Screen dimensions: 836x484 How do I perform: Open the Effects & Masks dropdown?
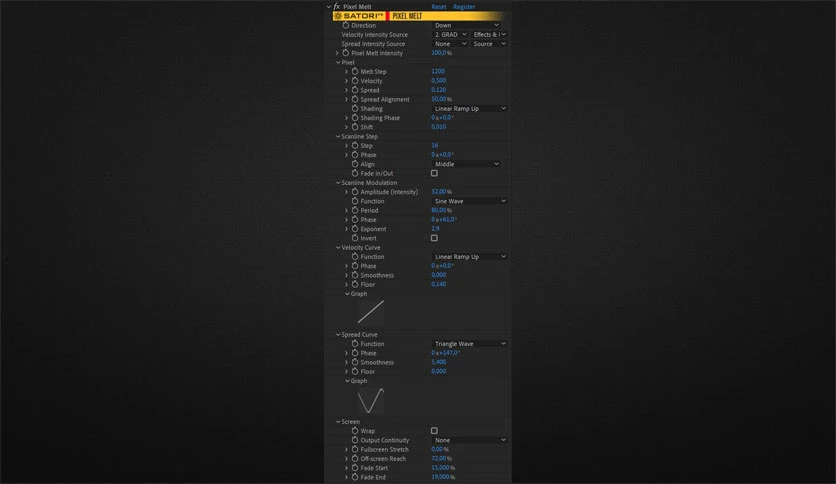tap(489, 35)
